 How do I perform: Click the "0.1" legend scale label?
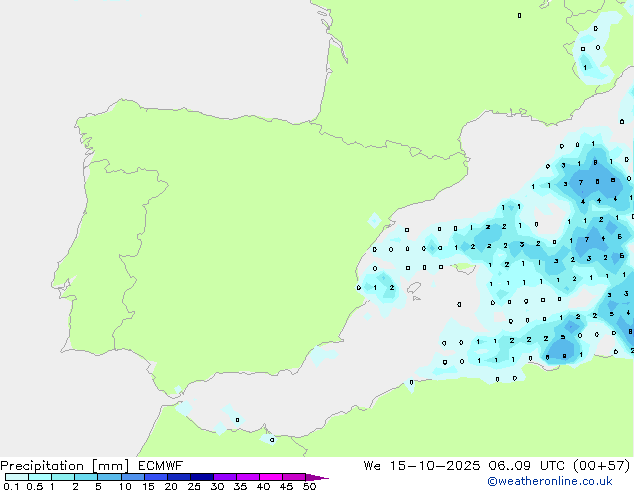[x=11, y=486]
